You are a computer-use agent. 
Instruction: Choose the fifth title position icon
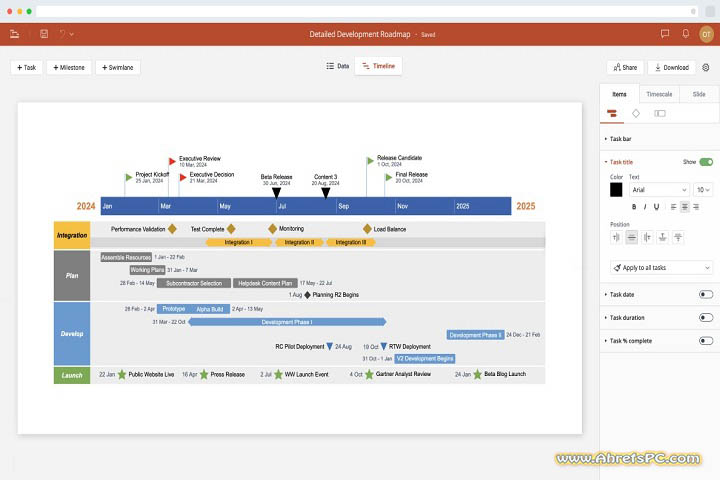[x=678, y=237]
